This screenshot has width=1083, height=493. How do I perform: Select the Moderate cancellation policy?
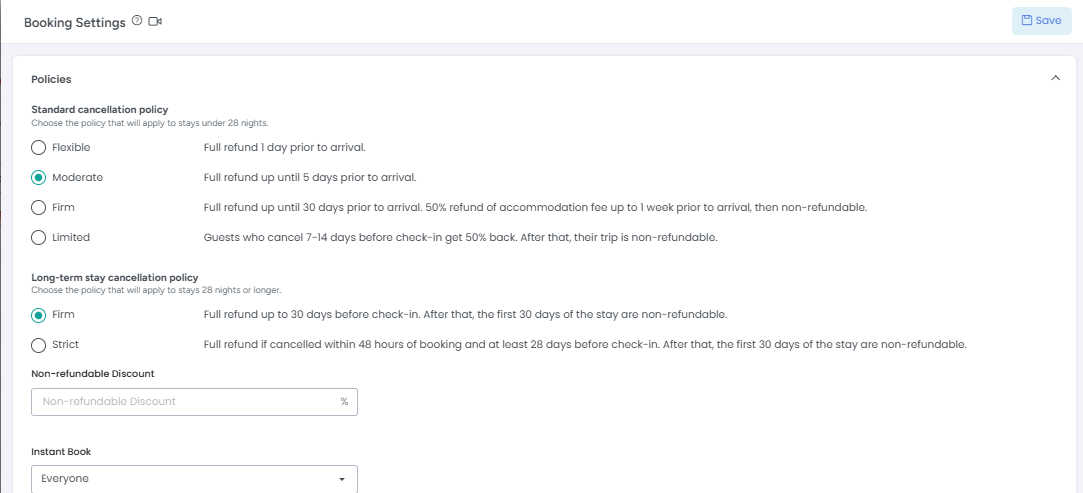(39, 177)
